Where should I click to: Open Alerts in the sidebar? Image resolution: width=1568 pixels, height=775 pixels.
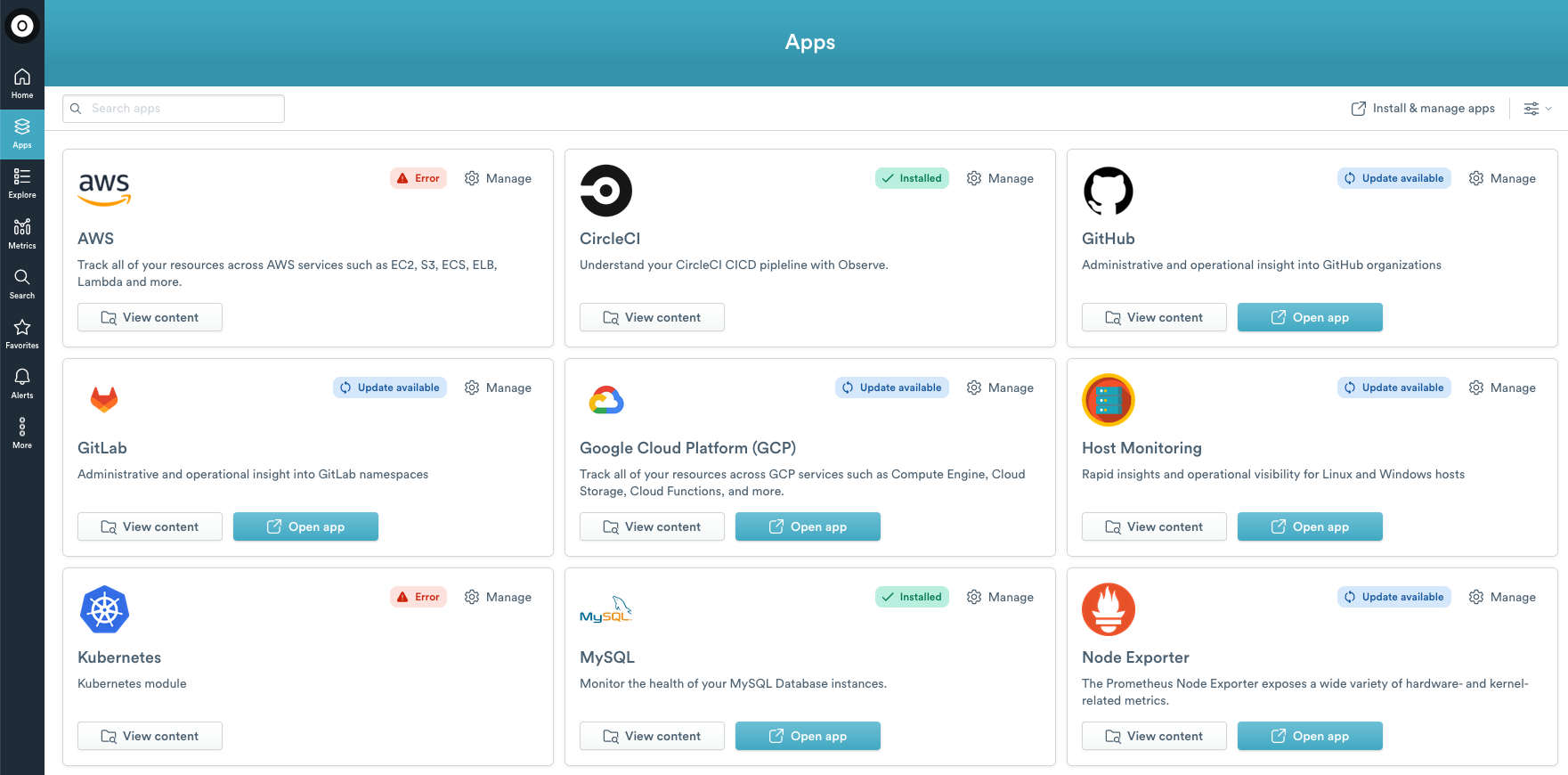(x=22, y=384)
